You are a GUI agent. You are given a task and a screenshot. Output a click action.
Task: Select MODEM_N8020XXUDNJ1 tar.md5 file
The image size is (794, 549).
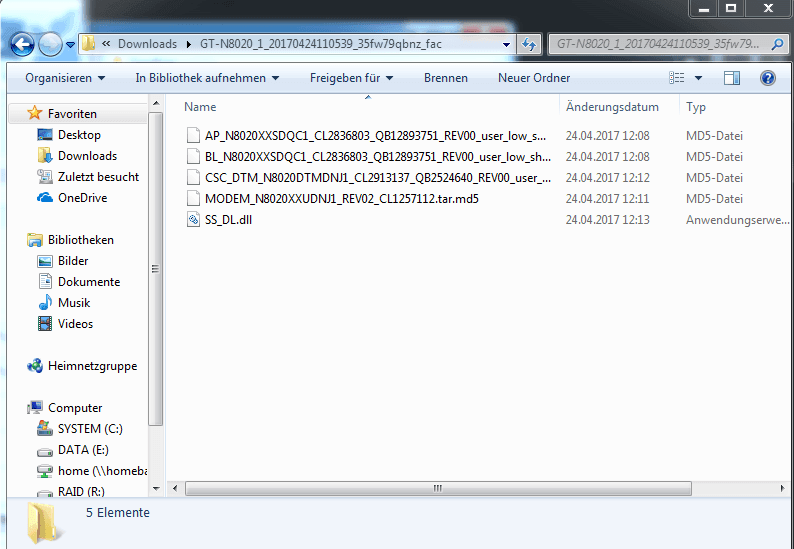tap(342, 199)
